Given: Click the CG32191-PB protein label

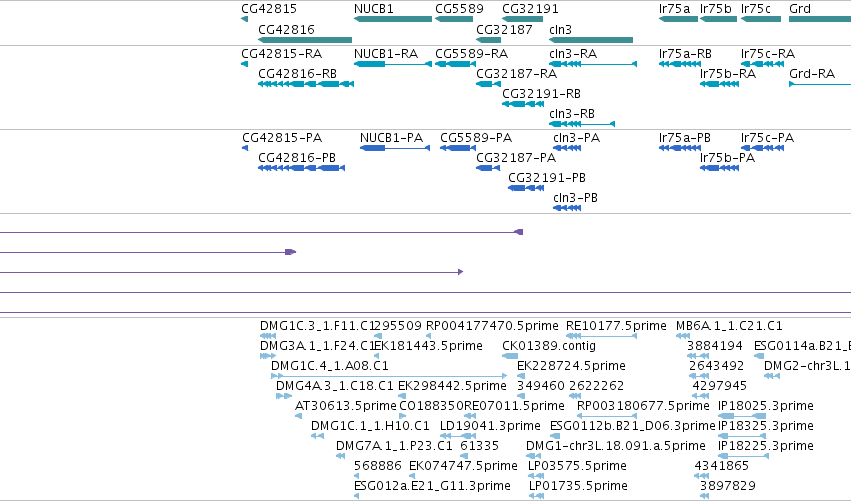Looking at the screenshot, I should [547, 178].
